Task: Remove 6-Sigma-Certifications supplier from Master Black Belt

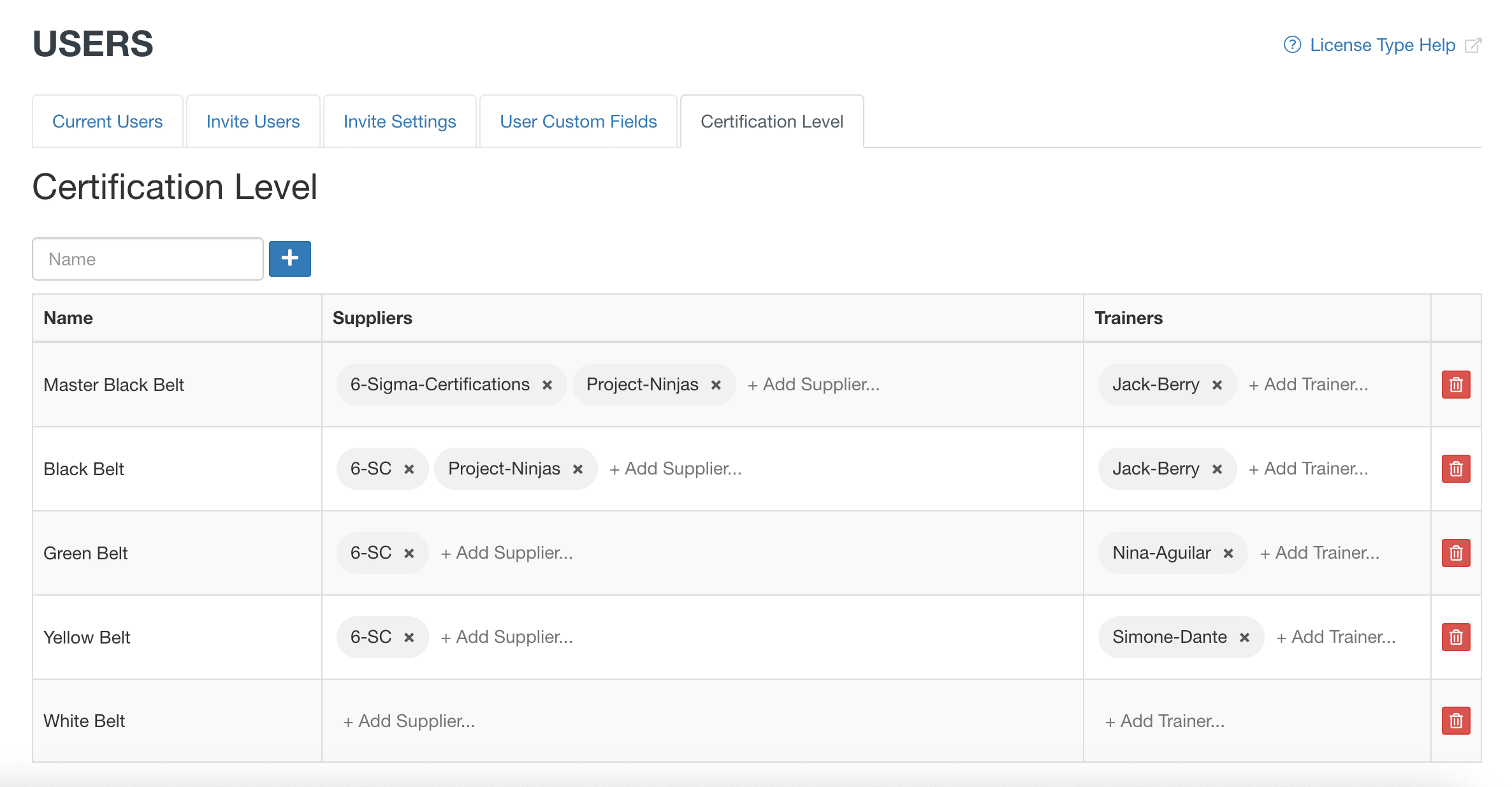Action: [547, 385]
